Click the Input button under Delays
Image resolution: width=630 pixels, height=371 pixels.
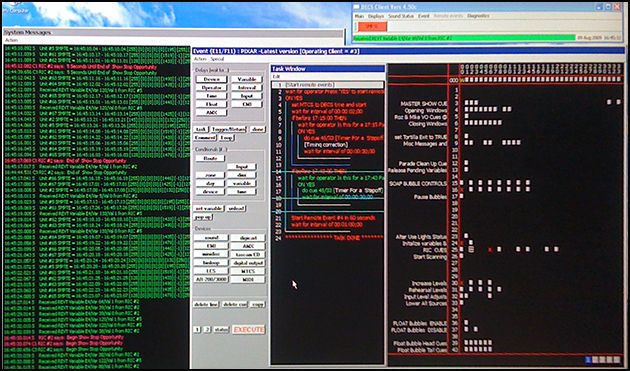(x=247, y=96)
